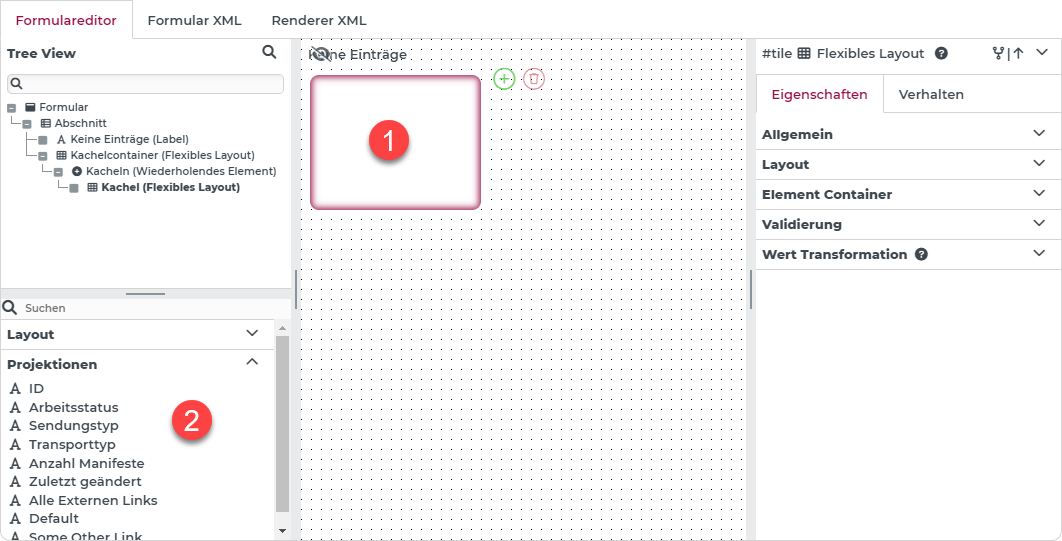The height and width of the screenshot is (541, 1062).
Task: Collapse the Kachelcontainer tree node toggle
Action: tap(43, 156)
